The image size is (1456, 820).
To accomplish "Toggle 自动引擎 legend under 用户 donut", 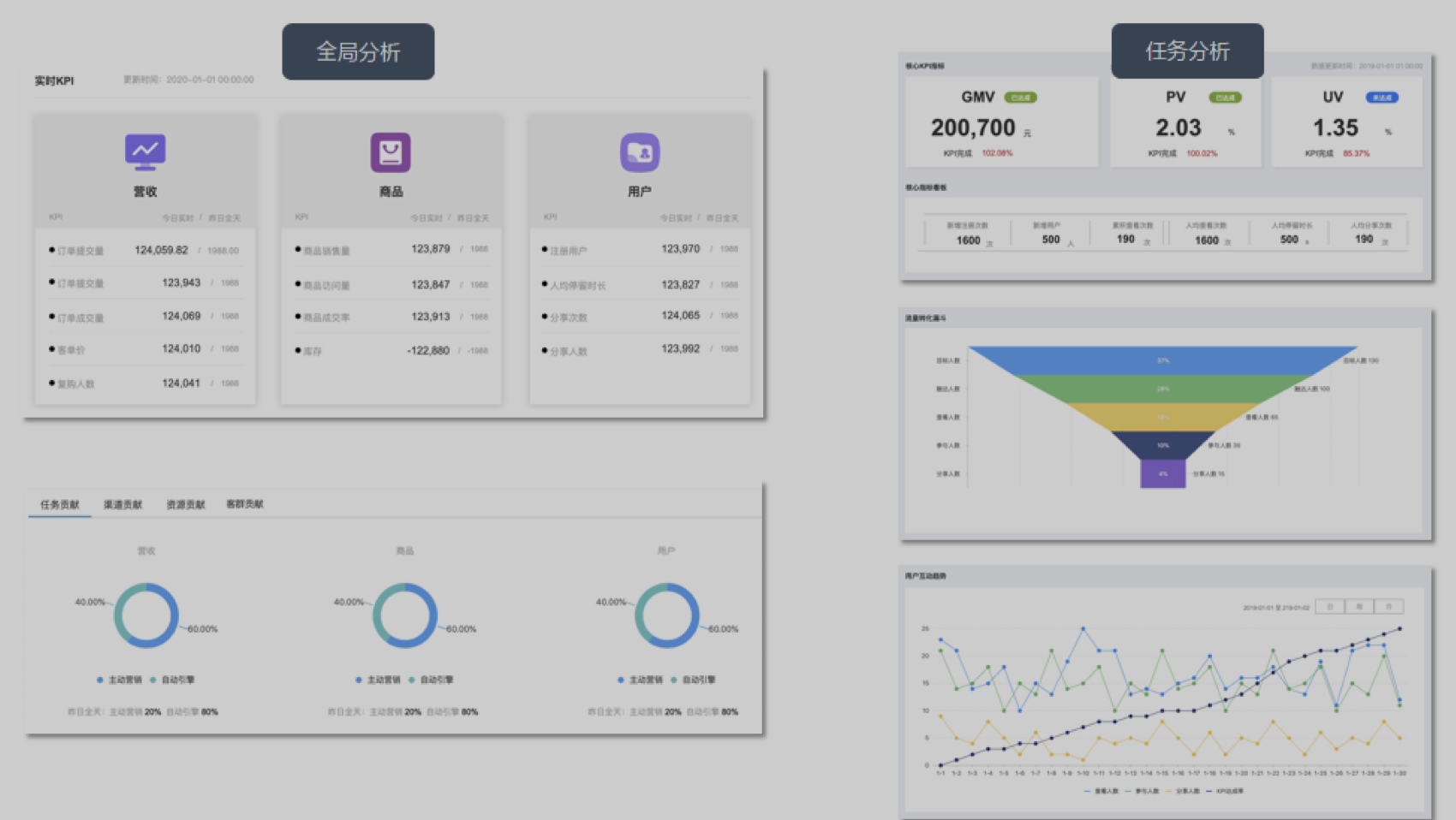I will (x=693, y=680).
